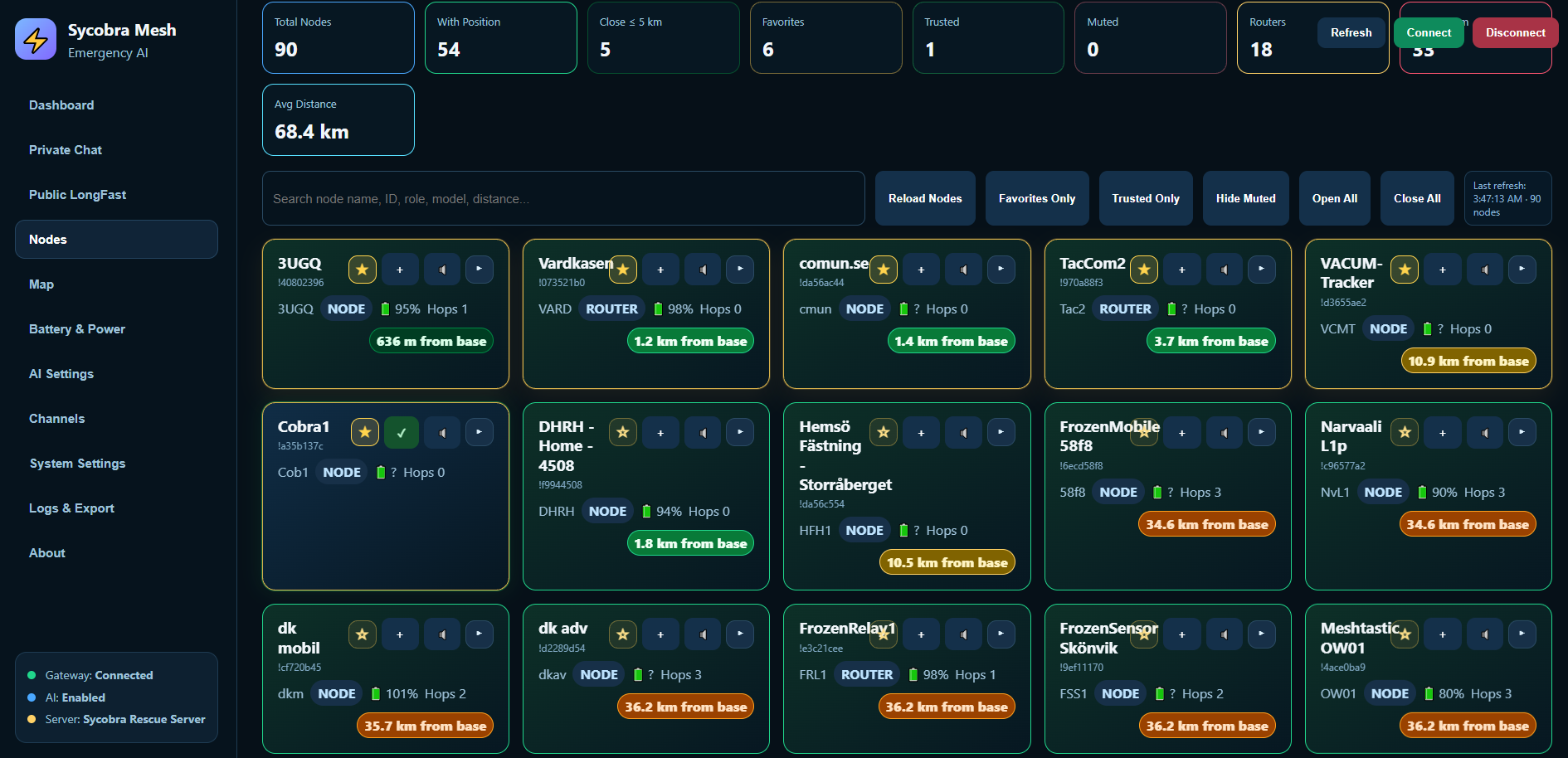This screenshot has height=758, width=1568.
Task: Favorite the Hemsö Fästning node with star
Action: pos(884,432)
